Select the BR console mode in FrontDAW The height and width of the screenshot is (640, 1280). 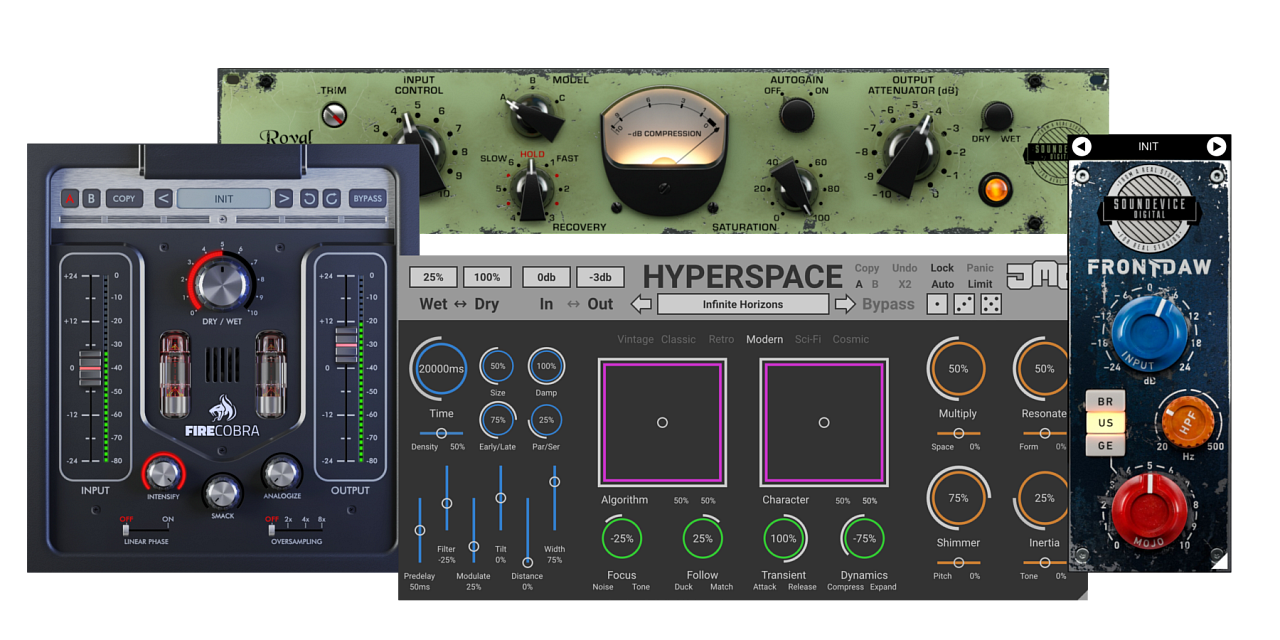coord(1105,401)
